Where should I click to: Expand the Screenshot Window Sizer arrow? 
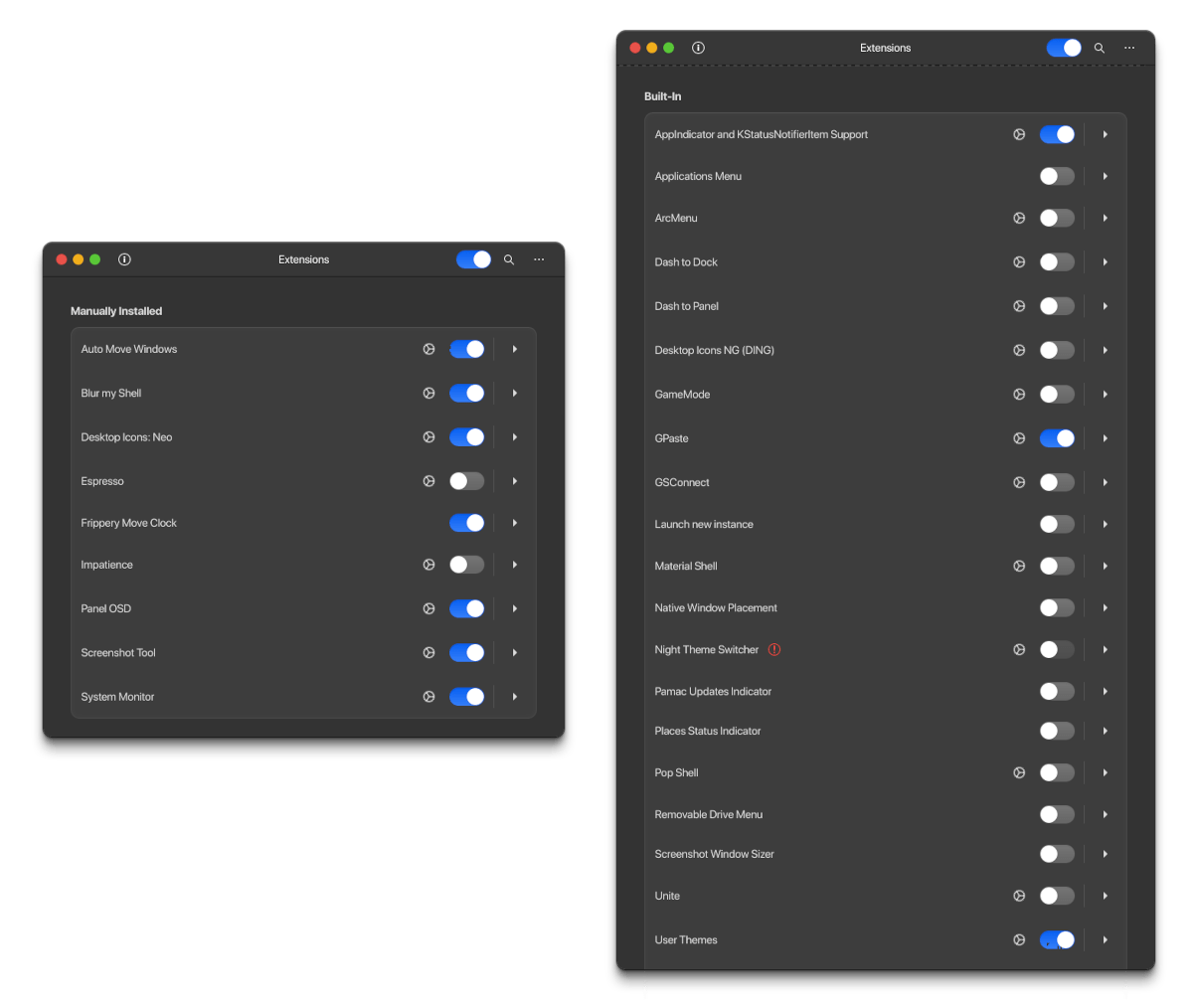pyautogui.click(x=1106, y=854)
